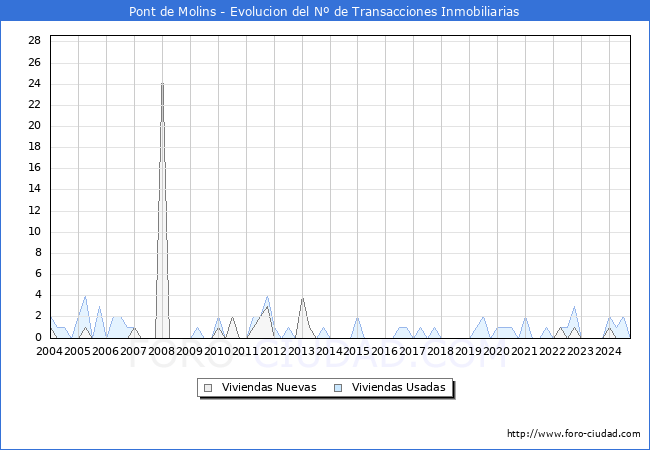Click the 22 y-axis value
Screen dimensions: 650x450
click(x=34, y=105)
